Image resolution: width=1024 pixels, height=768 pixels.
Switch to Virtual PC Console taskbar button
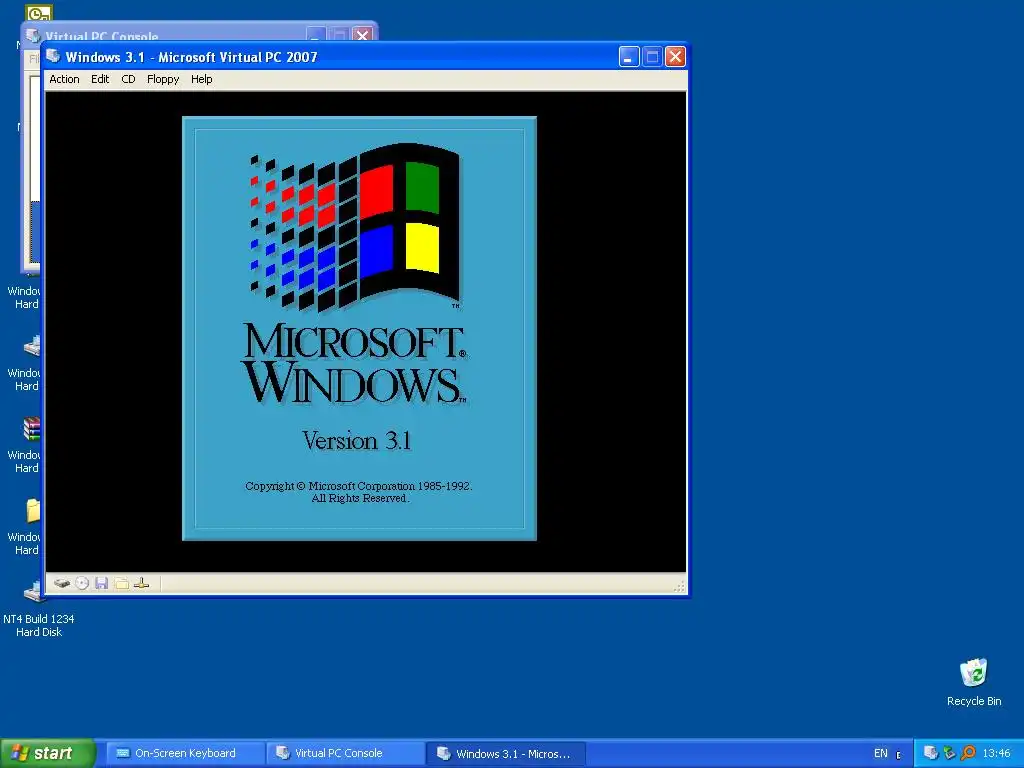pyautogui.click(x=345, y=753)
